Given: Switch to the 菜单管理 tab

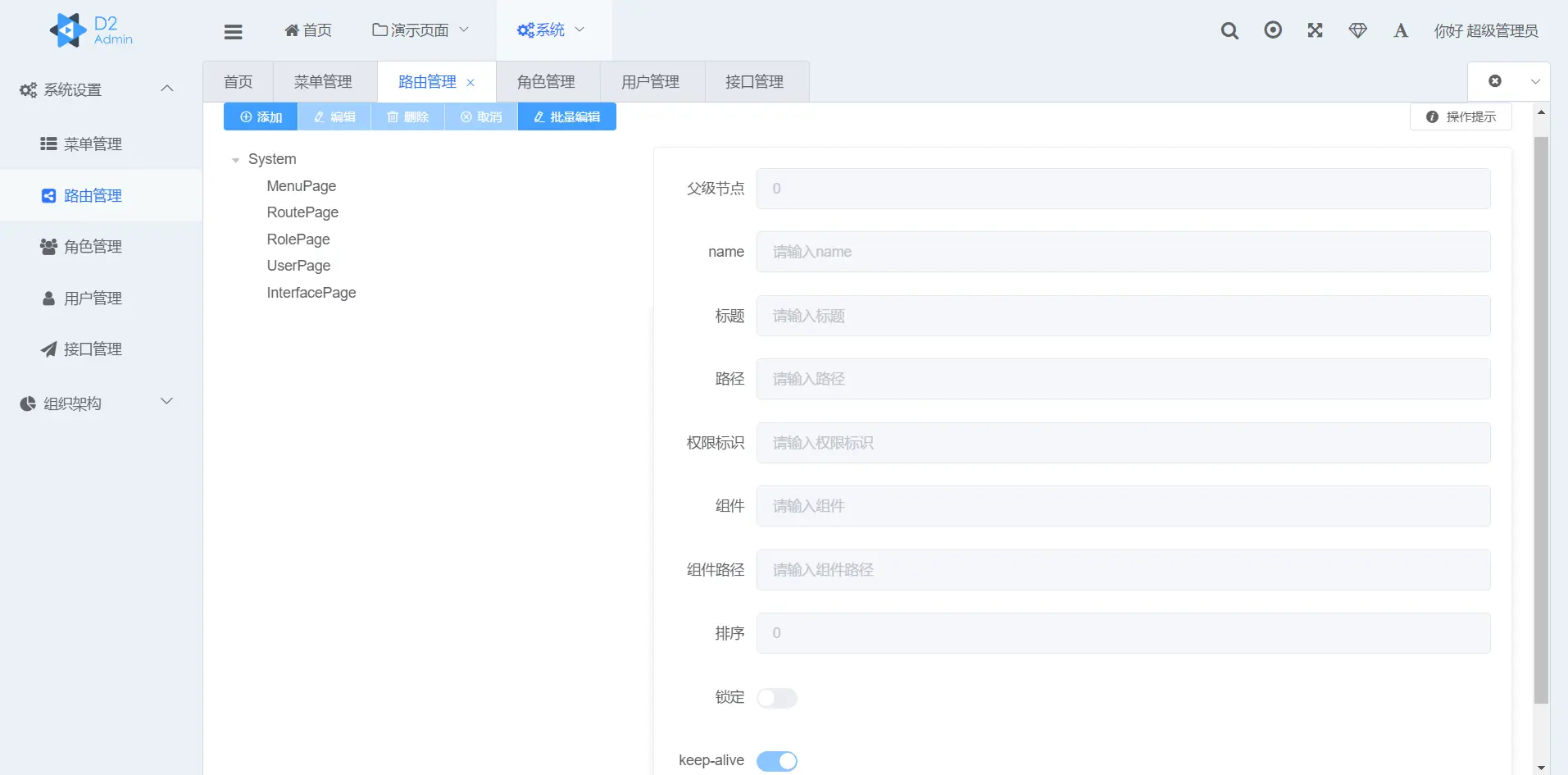Looking at the screenshot, I should click(324, 82).
